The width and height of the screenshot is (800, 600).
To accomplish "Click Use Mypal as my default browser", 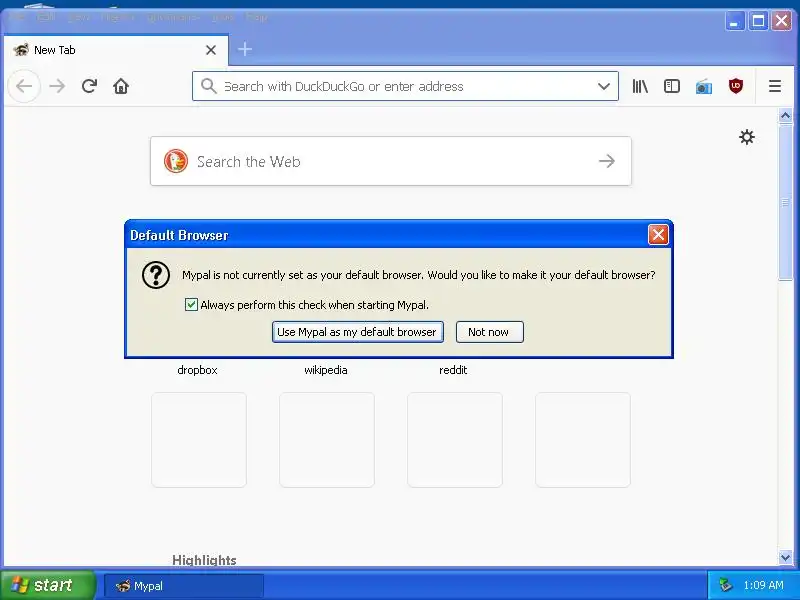I will pos(357,332).
